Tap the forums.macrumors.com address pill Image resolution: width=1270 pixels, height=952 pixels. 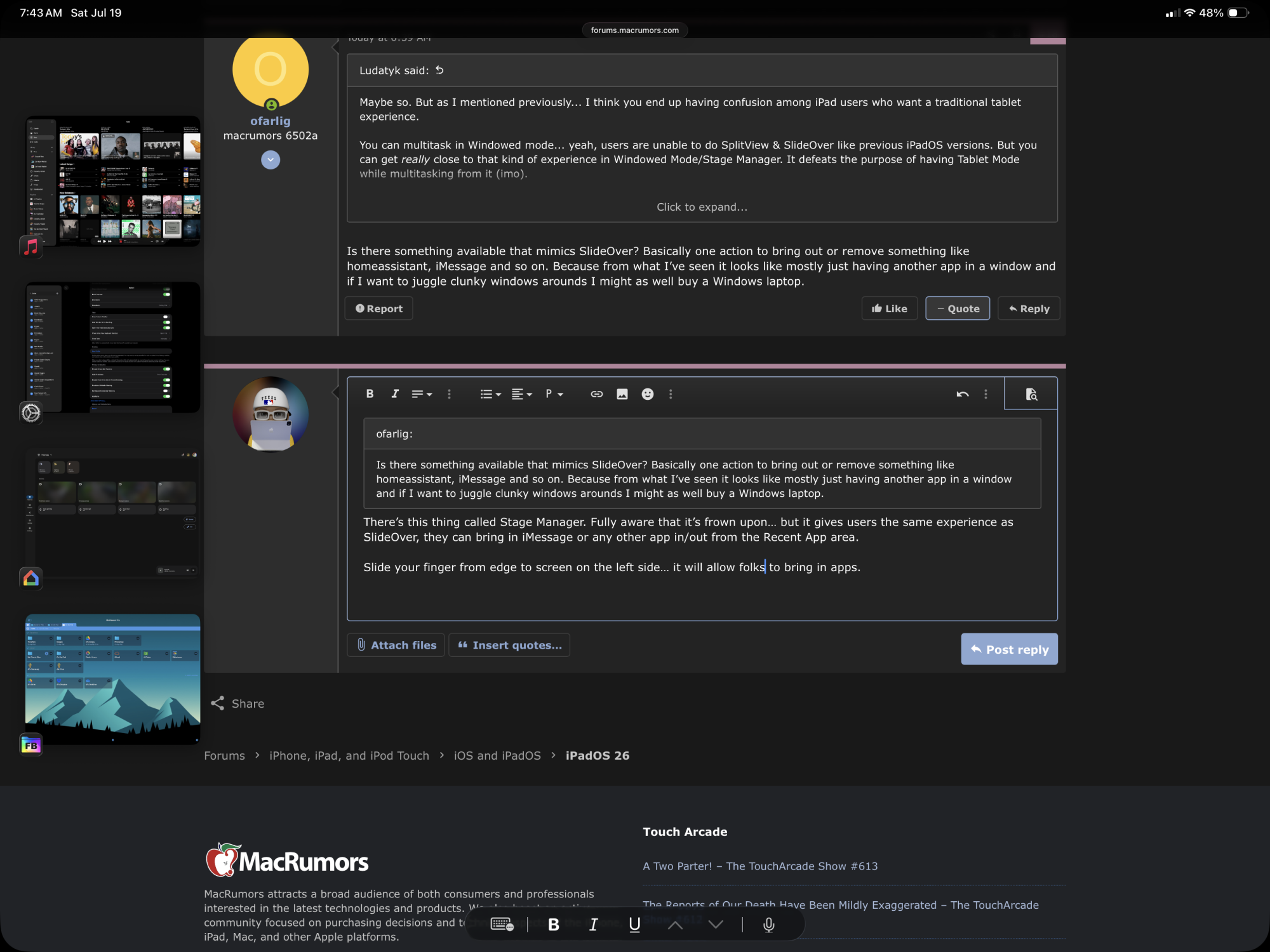634,30
